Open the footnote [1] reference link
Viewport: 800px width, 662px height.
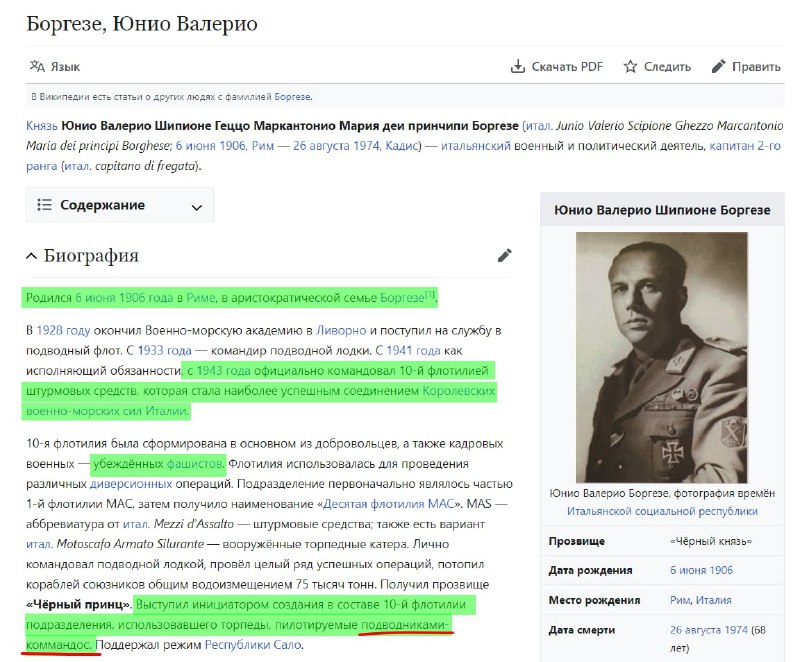pyautogui.click(x=431, y=294)
